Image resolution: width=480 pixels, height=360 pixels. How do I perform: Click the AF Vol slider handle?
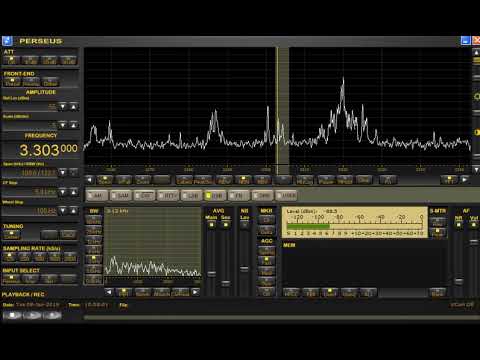click(x=474, y=242)
